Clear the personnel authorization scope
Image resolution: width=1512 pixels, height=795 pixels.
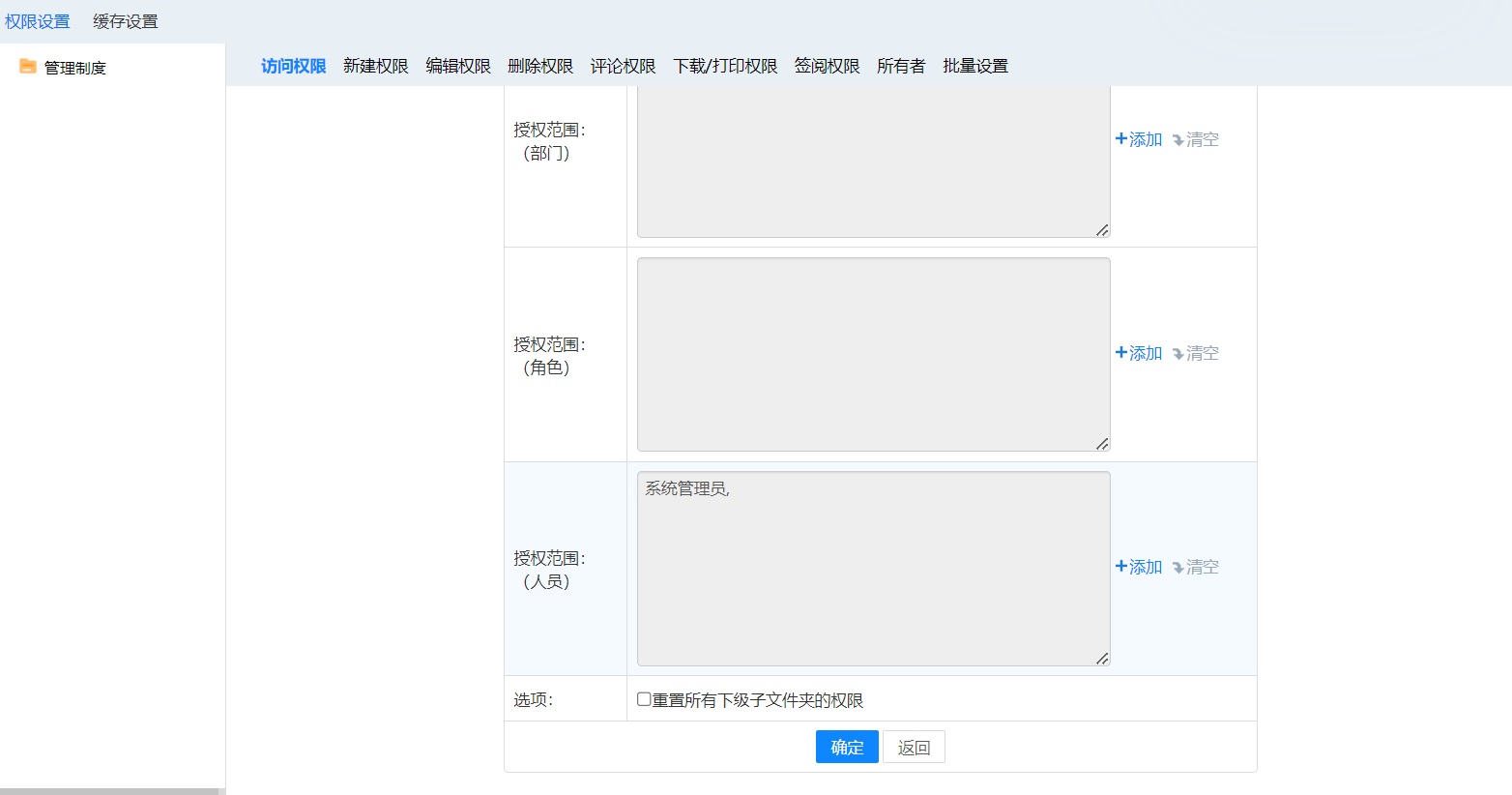point(1196,567)
